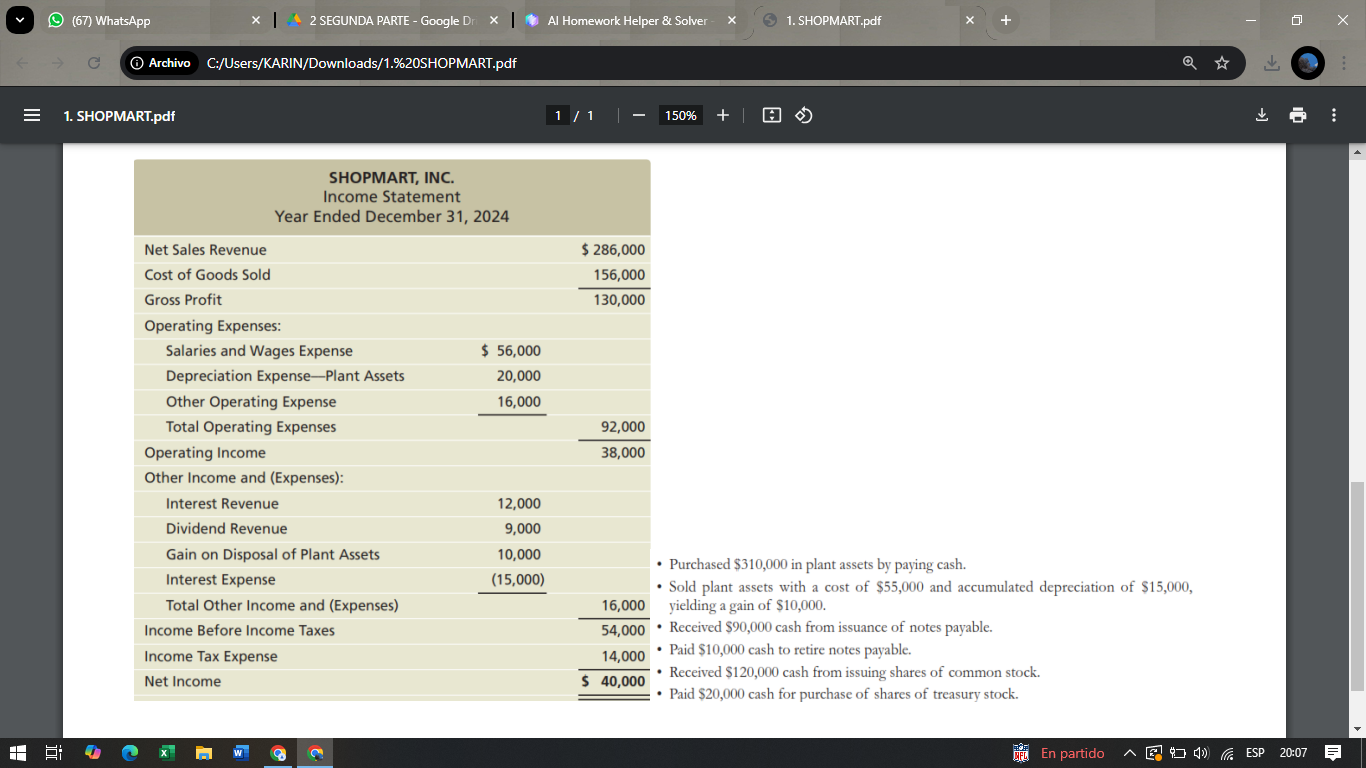The image size is (1366, 768).
Task: Go back to previous page
Action: [x=23, y=63]
